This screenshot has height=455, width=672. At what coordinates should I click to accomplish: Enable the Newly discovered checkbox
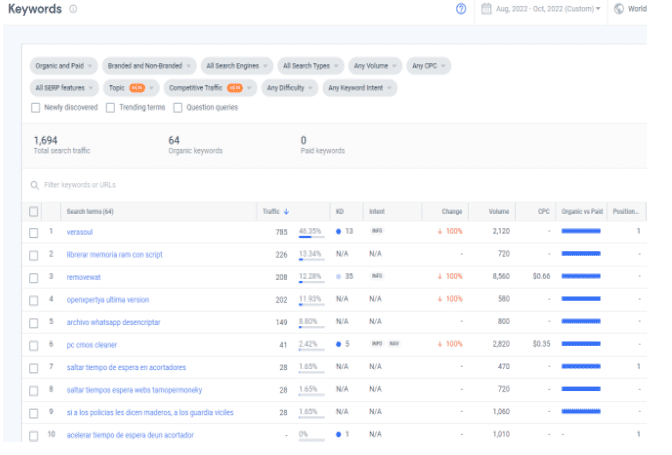(36, 107)
